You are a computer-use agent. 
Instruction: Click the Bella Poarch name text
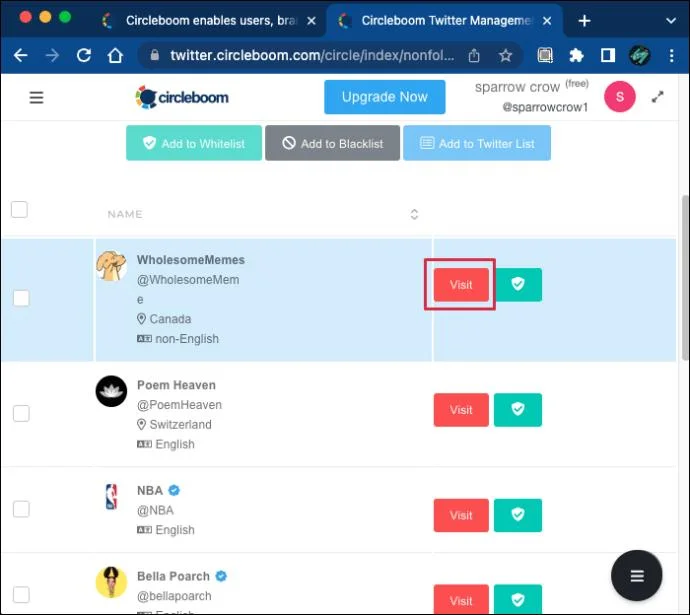173,576
